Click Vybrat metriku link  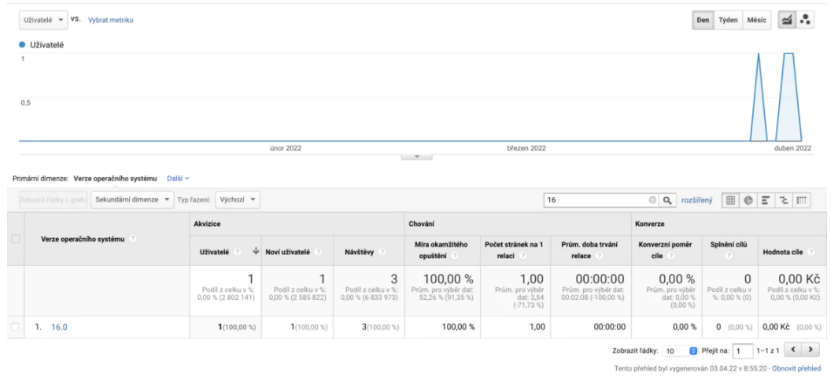pyautogui.click(x=111, y=20)
